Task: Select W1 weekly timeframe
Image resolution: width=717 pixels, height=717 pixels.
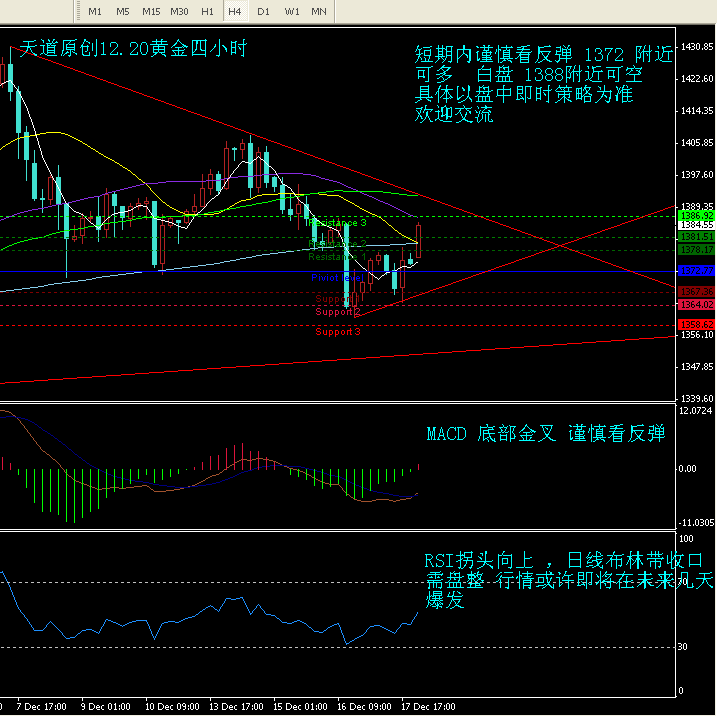Action: pos(291,11)
